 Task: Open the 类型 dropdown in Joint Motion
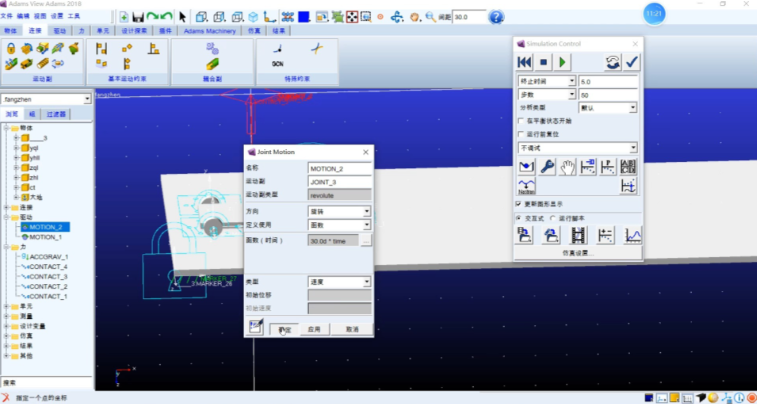366,282
